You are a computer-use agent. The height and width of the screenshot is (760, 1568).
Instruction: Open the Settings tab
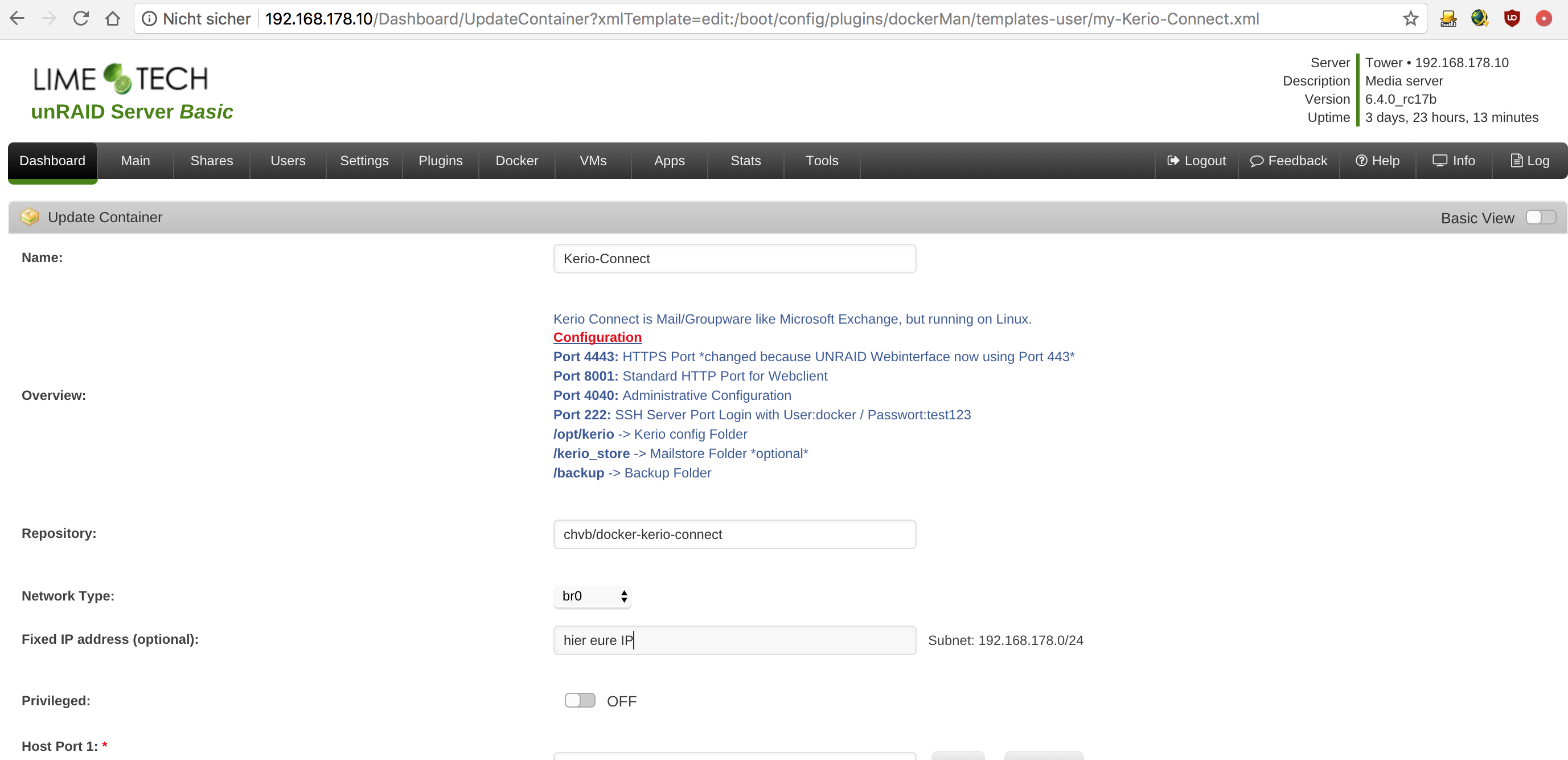[x=364, y=161]
